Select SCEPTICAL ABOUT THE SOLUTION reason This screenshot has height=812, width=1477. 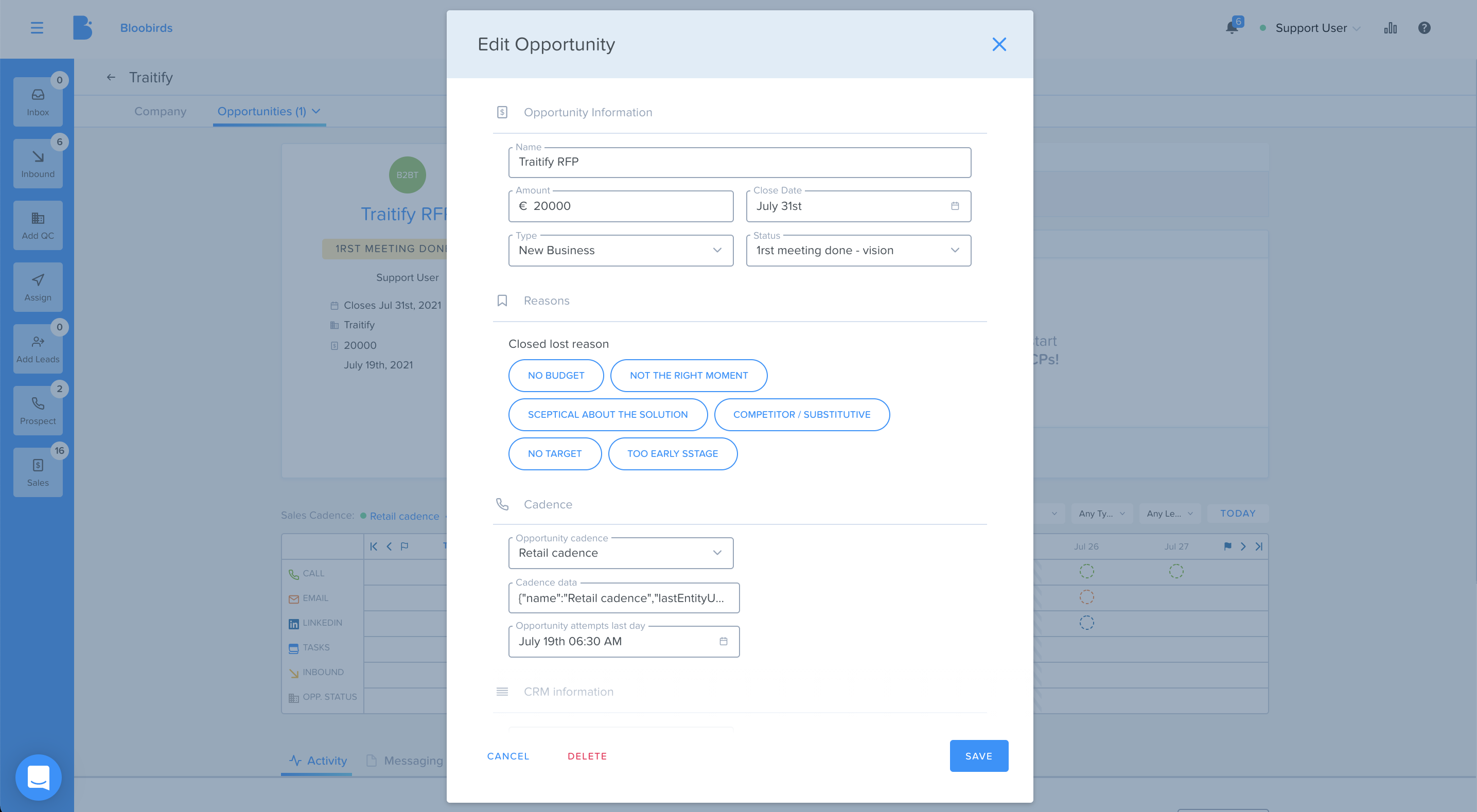coord(608,415)
